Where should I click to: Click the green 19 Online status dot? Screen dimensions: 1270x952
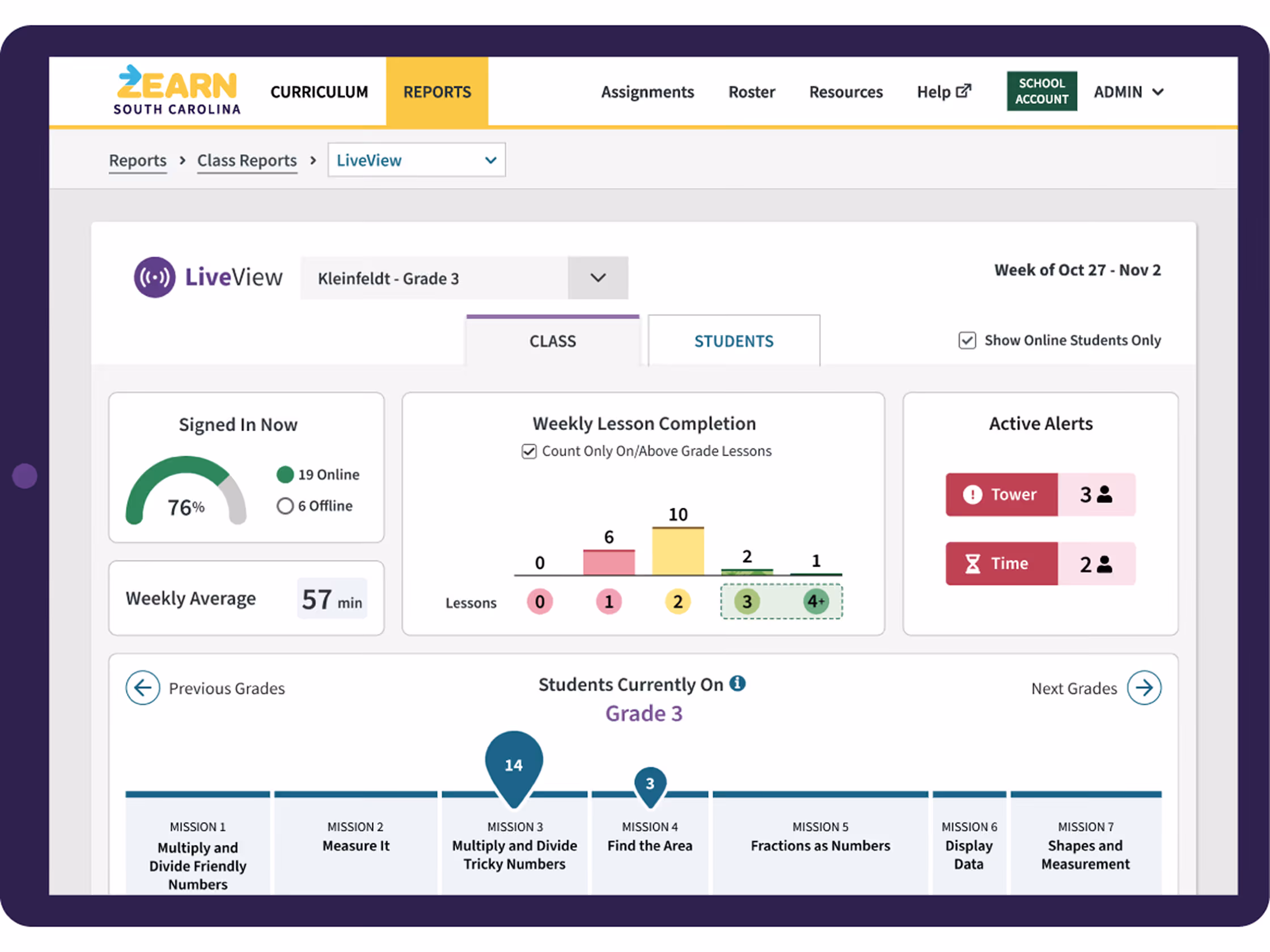click(x=285, y=474)
